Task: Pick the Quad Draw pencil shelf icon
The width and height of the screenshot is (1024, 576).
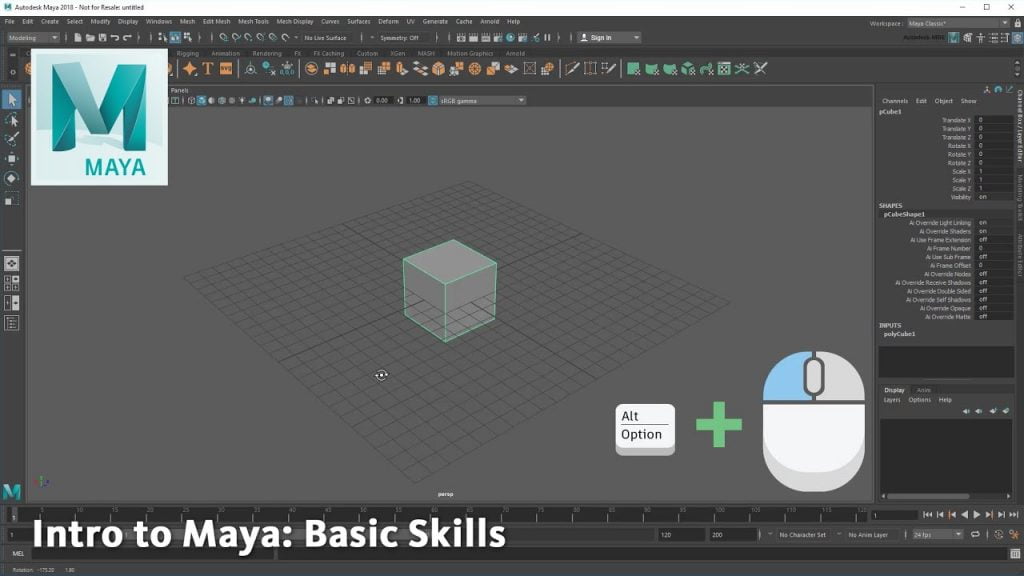Action: point(609,69)
